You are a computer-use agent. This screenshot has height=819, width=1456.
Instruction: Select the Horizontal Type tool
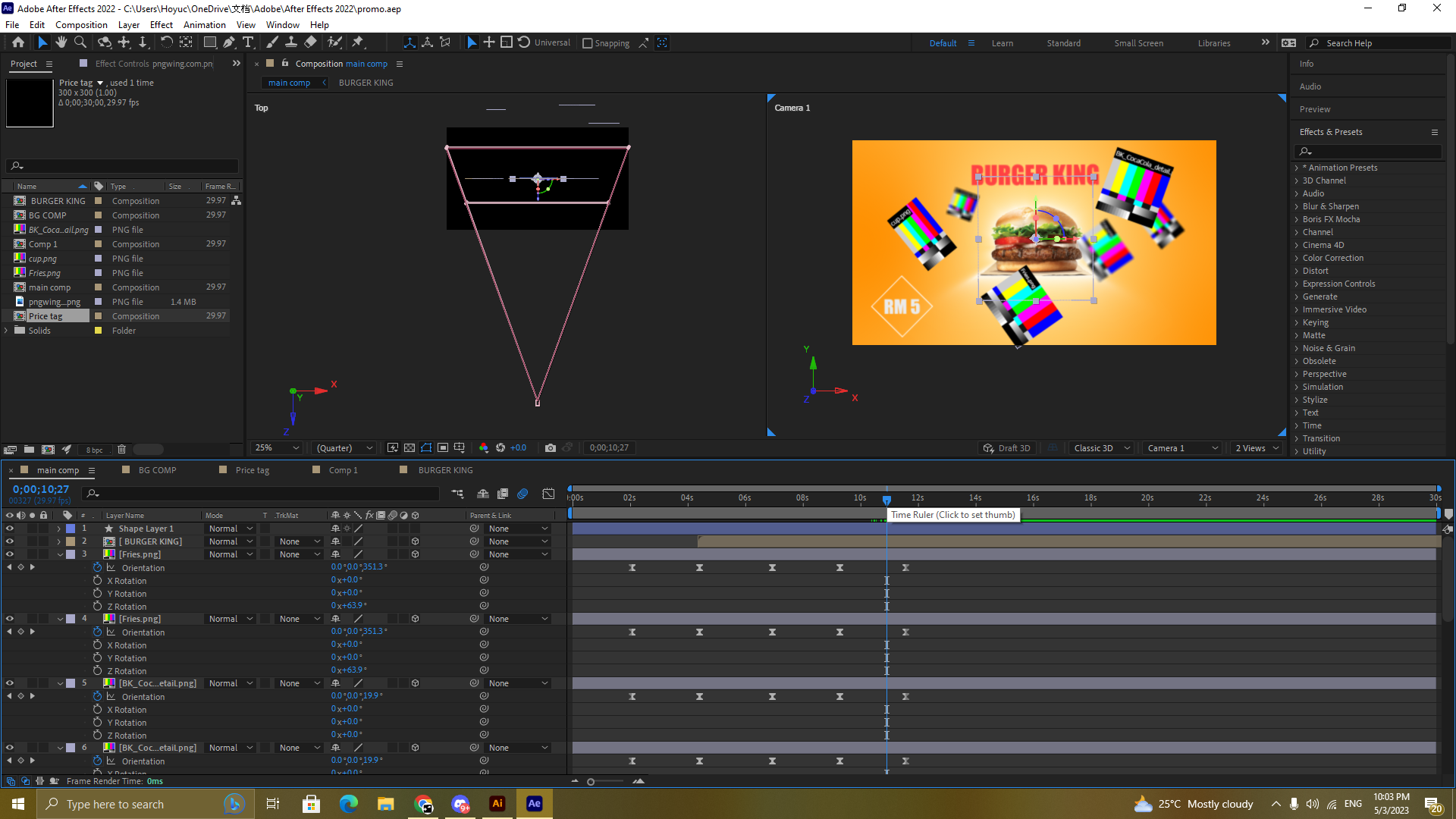click(248, 42)
